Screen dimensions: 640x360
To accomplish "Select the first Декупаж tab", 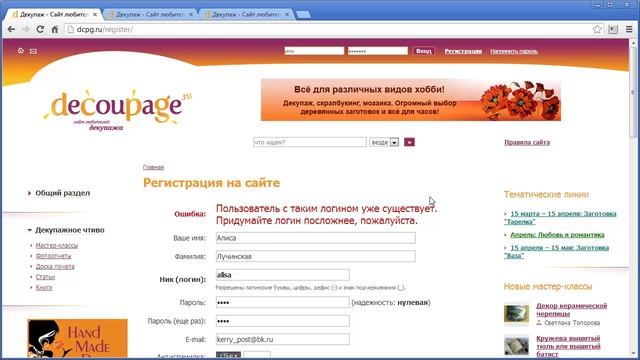I will tap(53, 14).
